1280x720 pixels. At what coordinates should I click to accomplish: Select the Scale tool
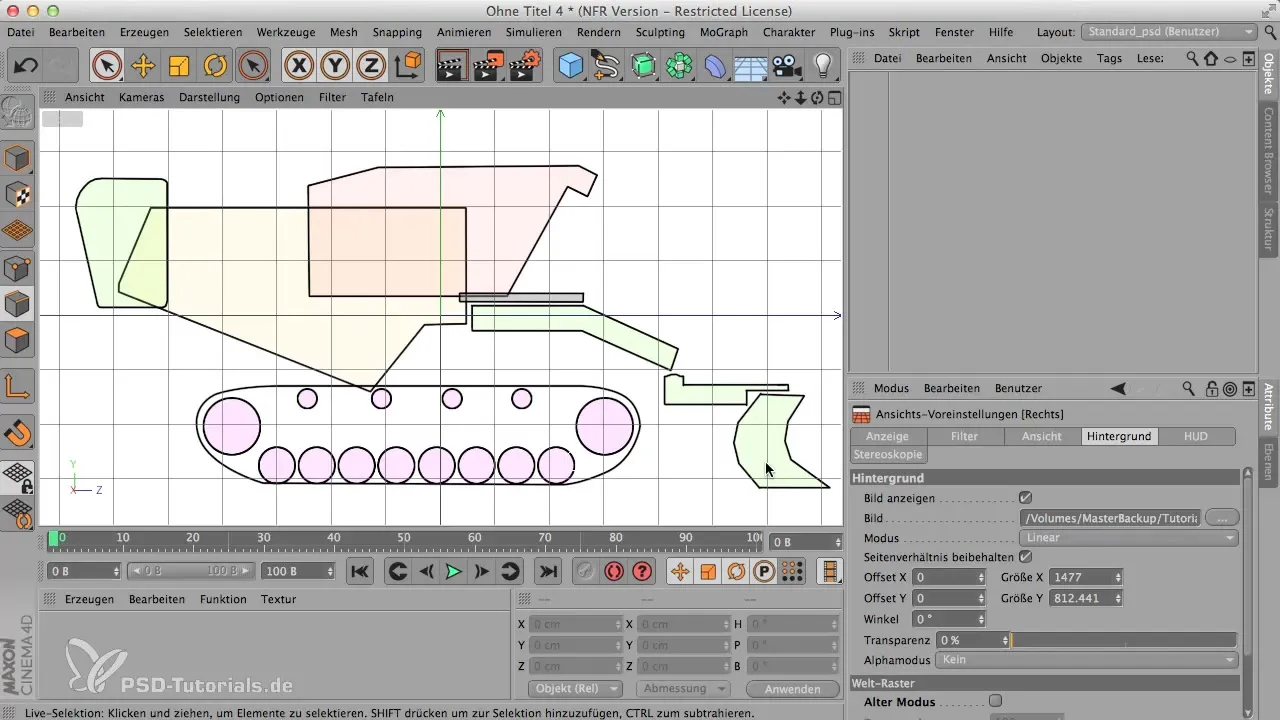coord(179,66)
